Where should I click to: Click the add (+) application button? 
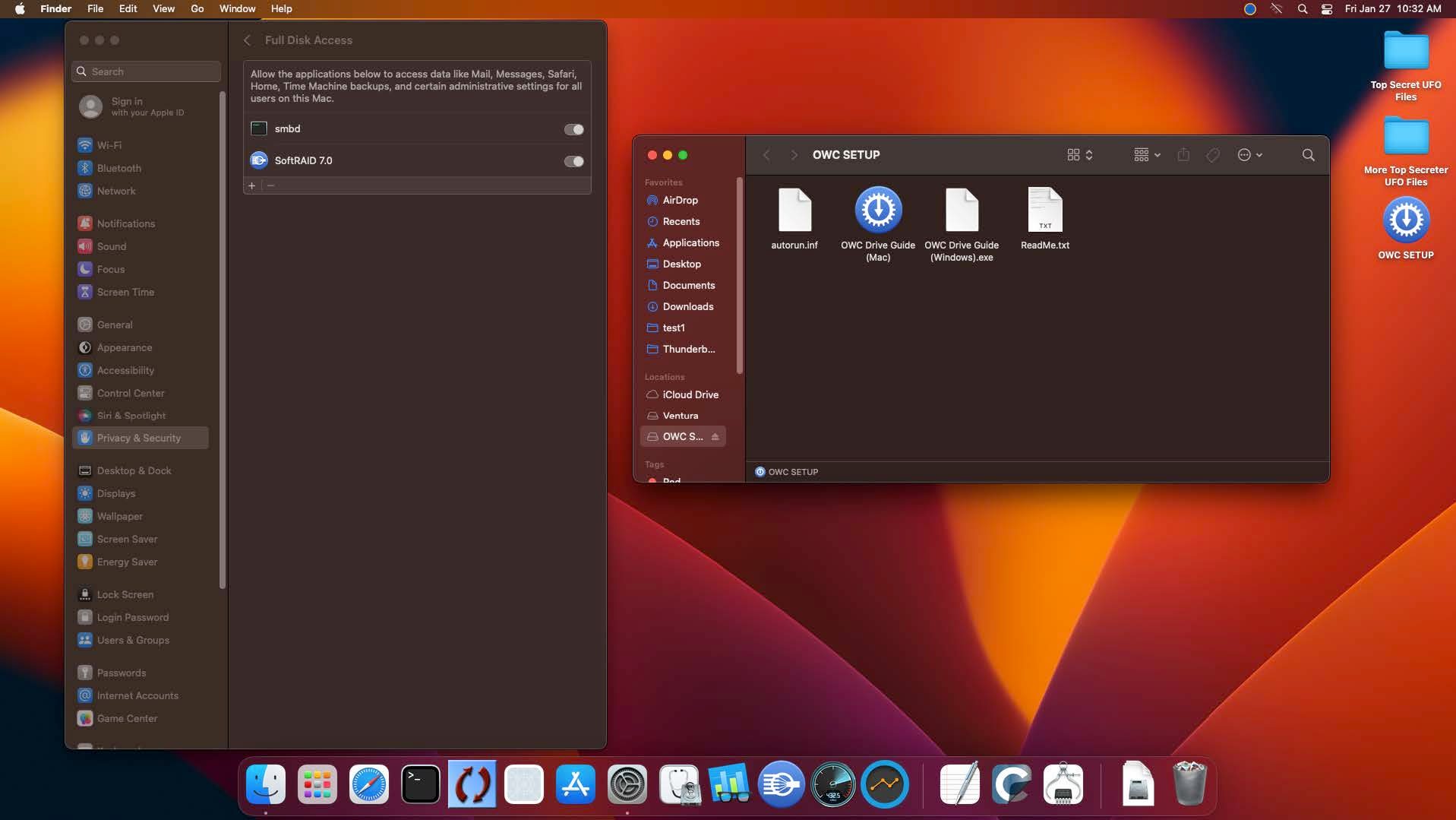click(x=252, y=186)
